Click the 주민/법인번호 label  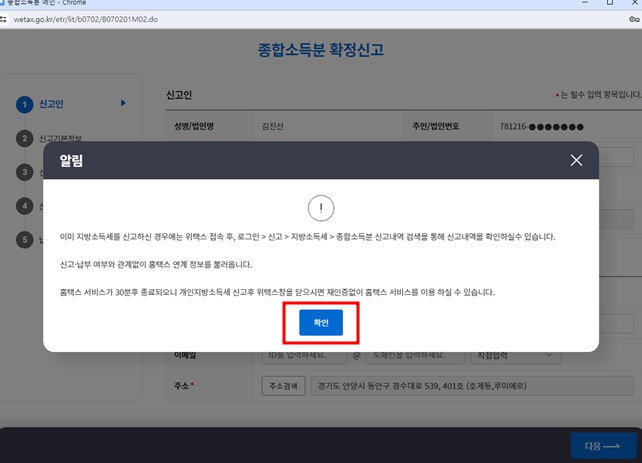point(436,126)
